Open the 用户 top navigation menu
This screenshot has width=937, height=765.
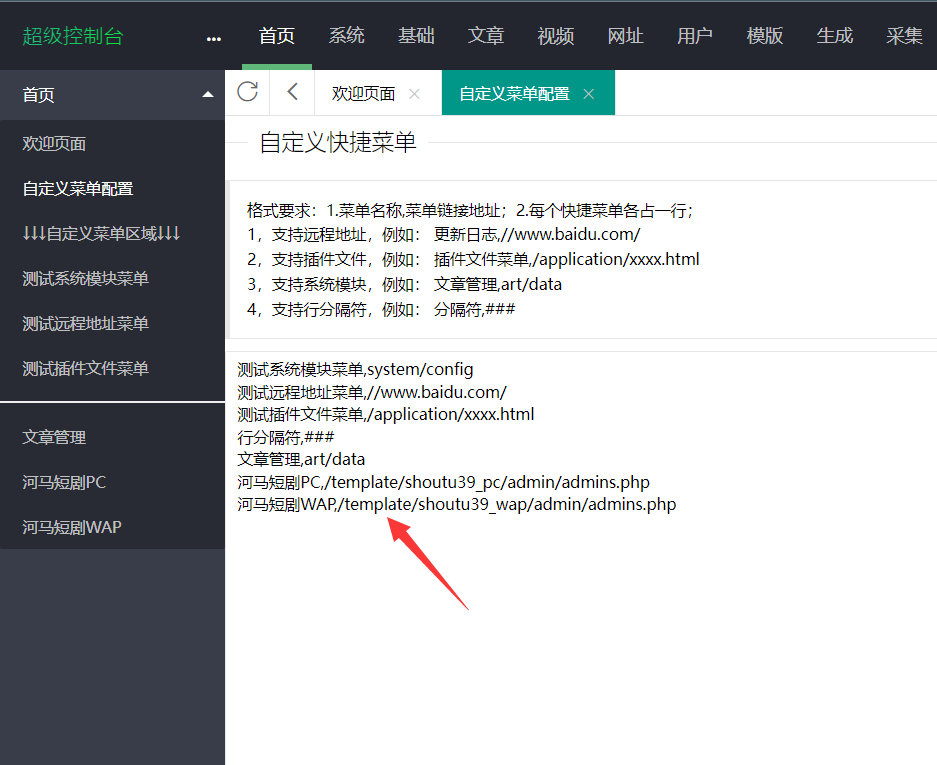[x=695, y=36]
